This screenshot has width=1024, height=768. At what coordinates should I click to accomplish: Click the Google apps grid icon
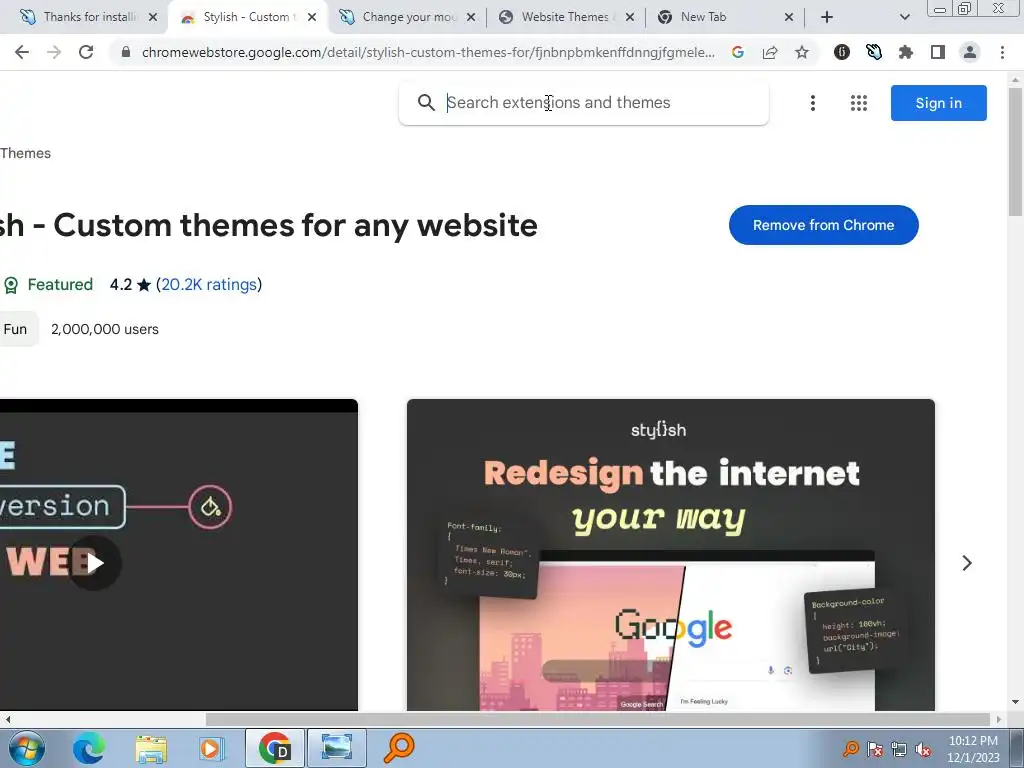coord(859,103)
